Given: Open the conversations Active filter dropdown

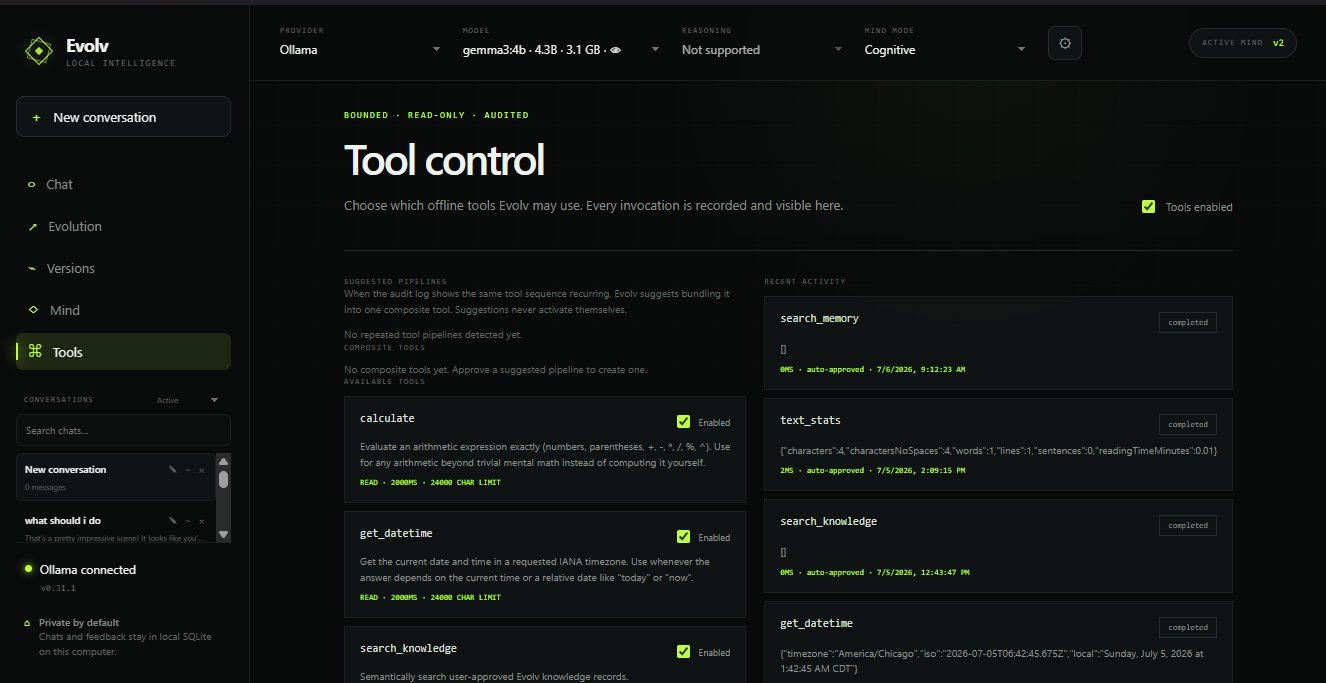Looking at the screenshot, I should point(187,400).
